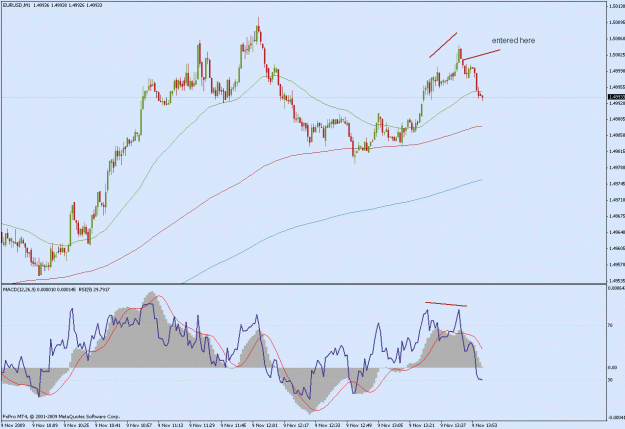Select the red moving average on price chart
This screenshot has width=625, height=429.
[239, 183]
